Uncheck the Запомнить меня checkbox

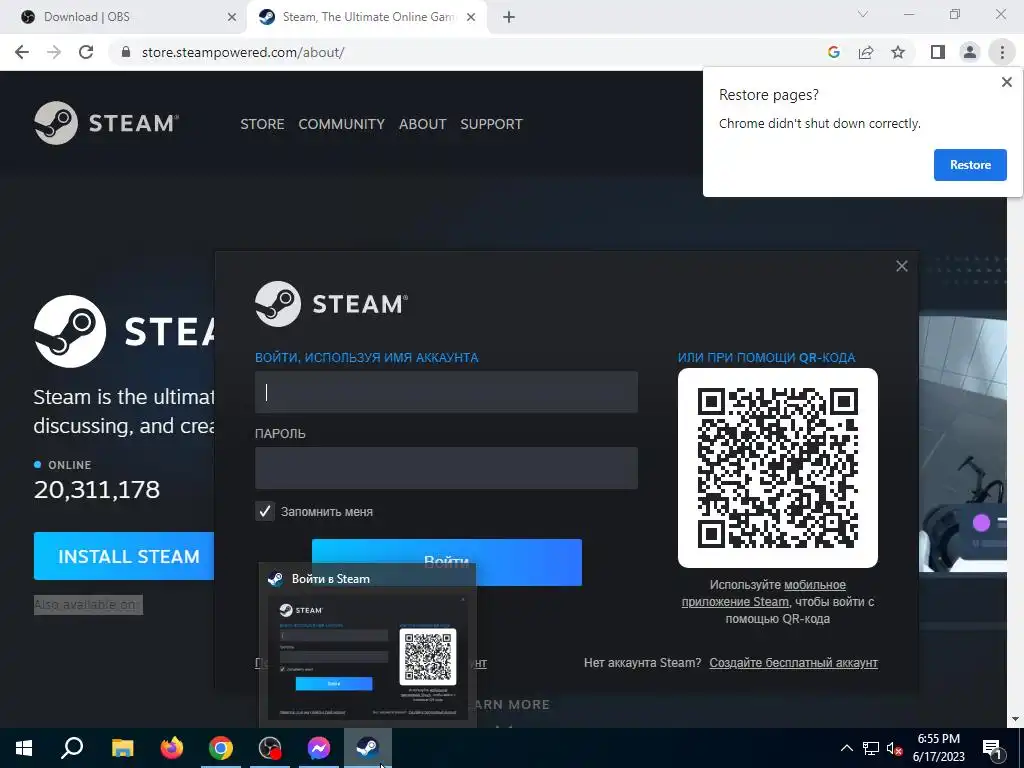[x=264, y=511]
